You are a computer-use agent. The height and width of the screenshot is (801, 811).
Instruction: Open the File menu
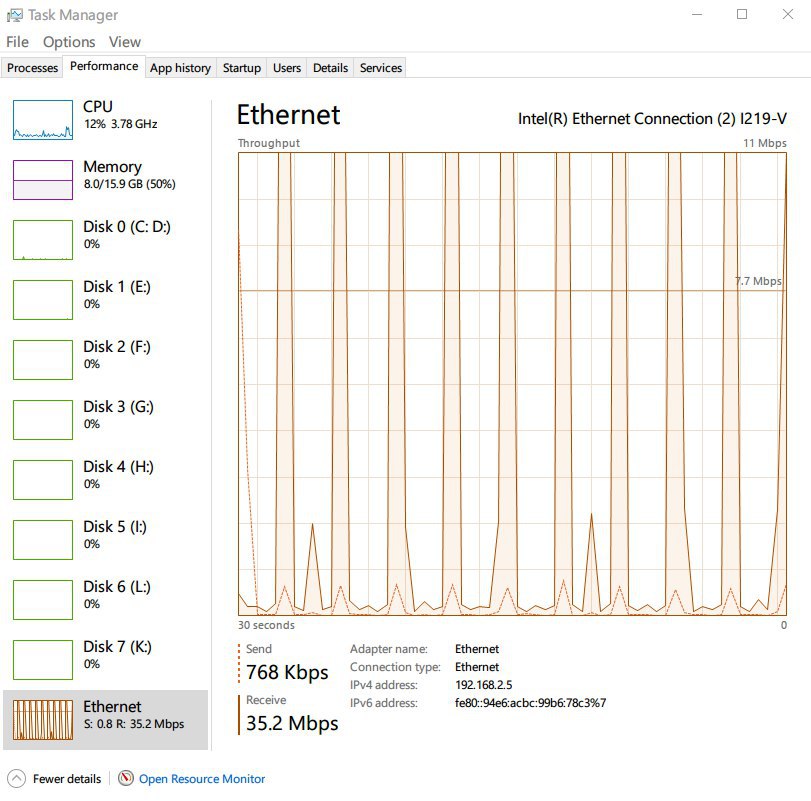[x=17, y=42]
